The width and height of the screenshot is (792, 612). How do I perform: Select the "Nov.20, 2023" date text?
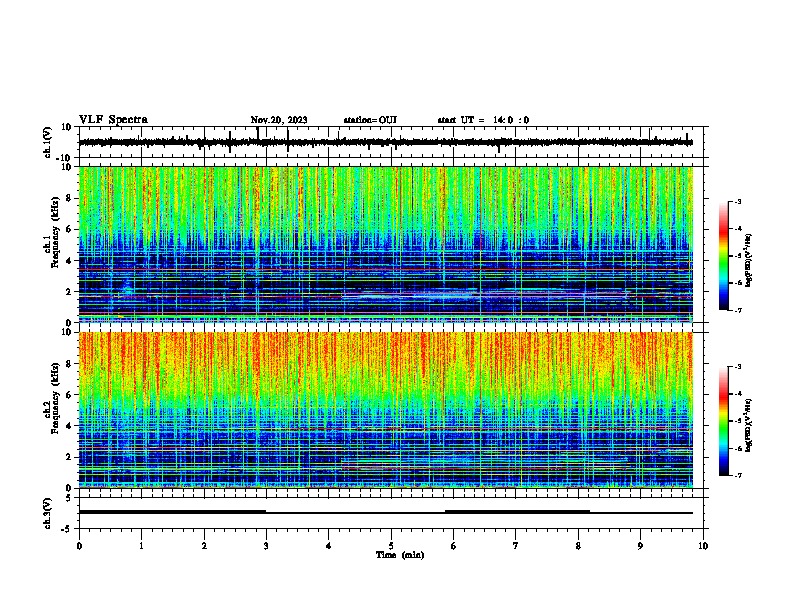279,120
